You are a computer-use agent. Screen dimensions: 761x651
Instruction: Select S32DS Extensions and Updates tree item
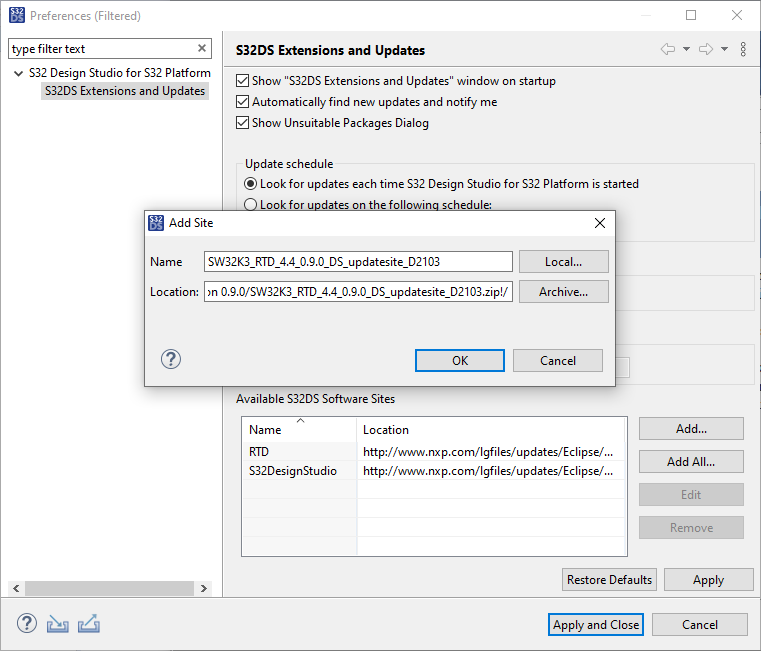pos(125,91)
